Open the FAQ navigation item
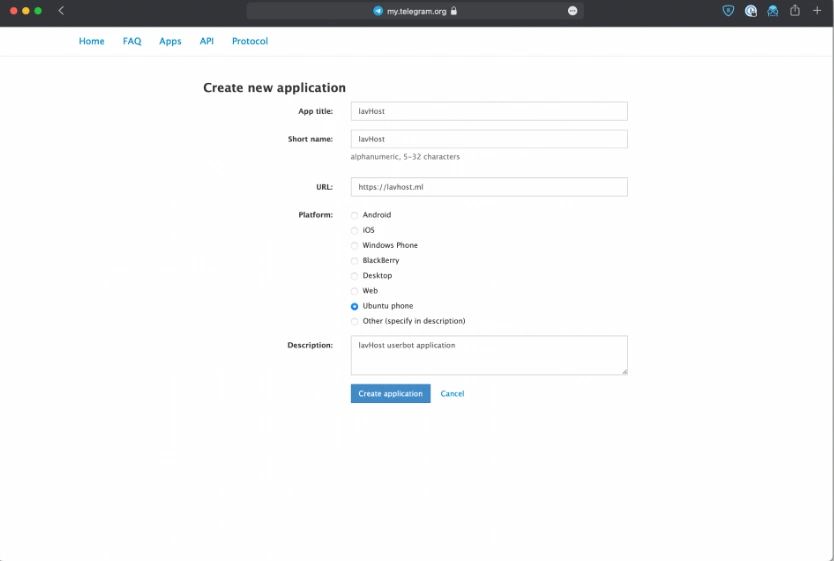 pos(132,41)
